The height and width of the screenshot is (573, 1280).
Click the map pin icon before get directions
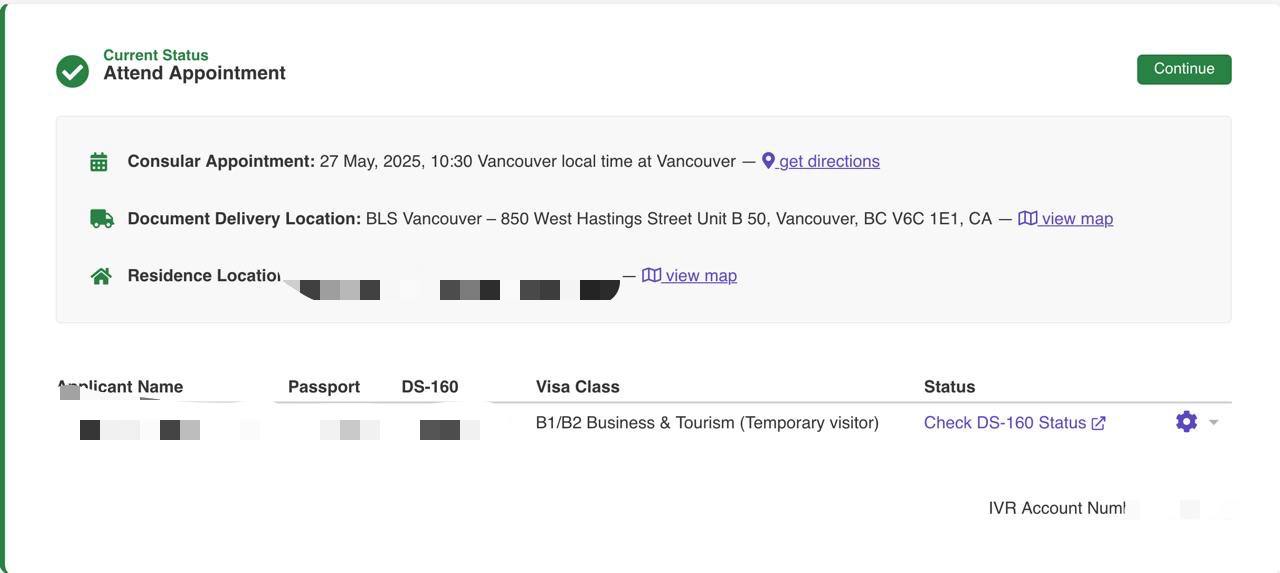pyautogui.click(x=768, y=161)
